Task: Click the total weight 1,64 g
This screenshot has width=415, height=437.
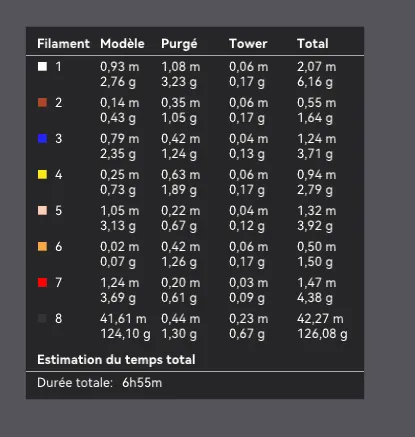Action: [x=315, y=118]
